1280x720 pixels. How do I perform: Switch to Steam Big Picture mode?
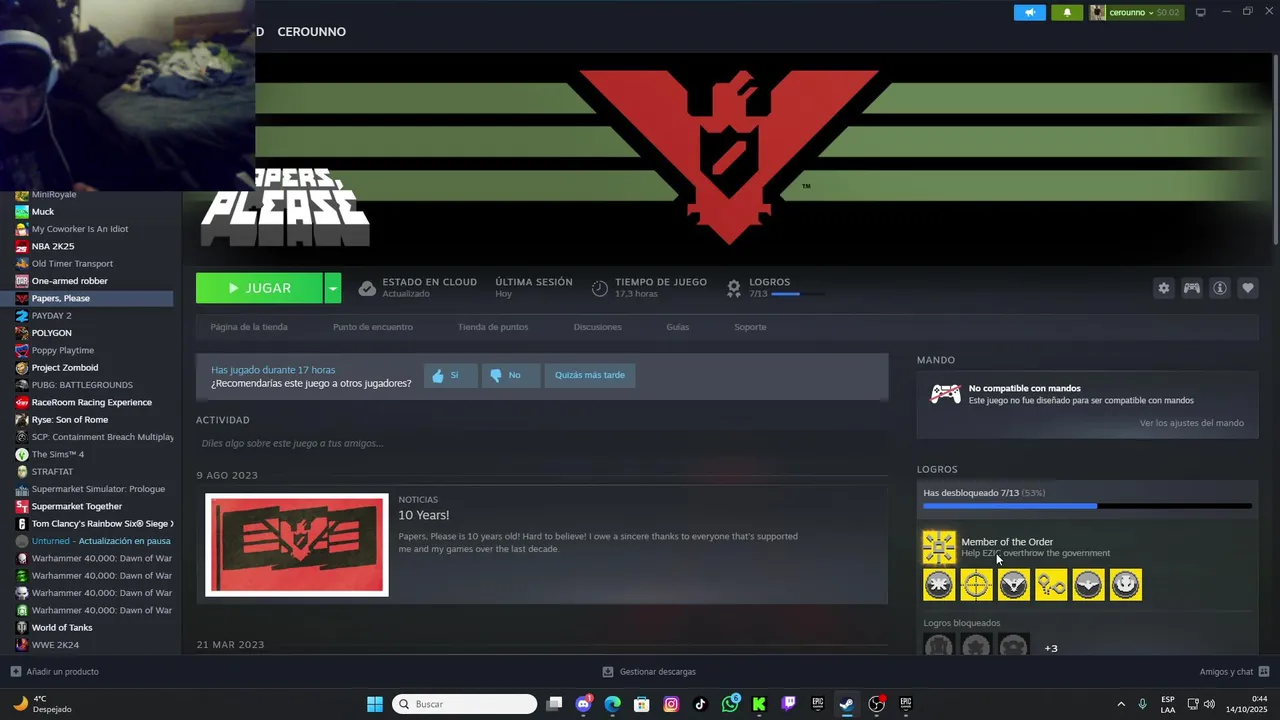(x=1200, y=12)
